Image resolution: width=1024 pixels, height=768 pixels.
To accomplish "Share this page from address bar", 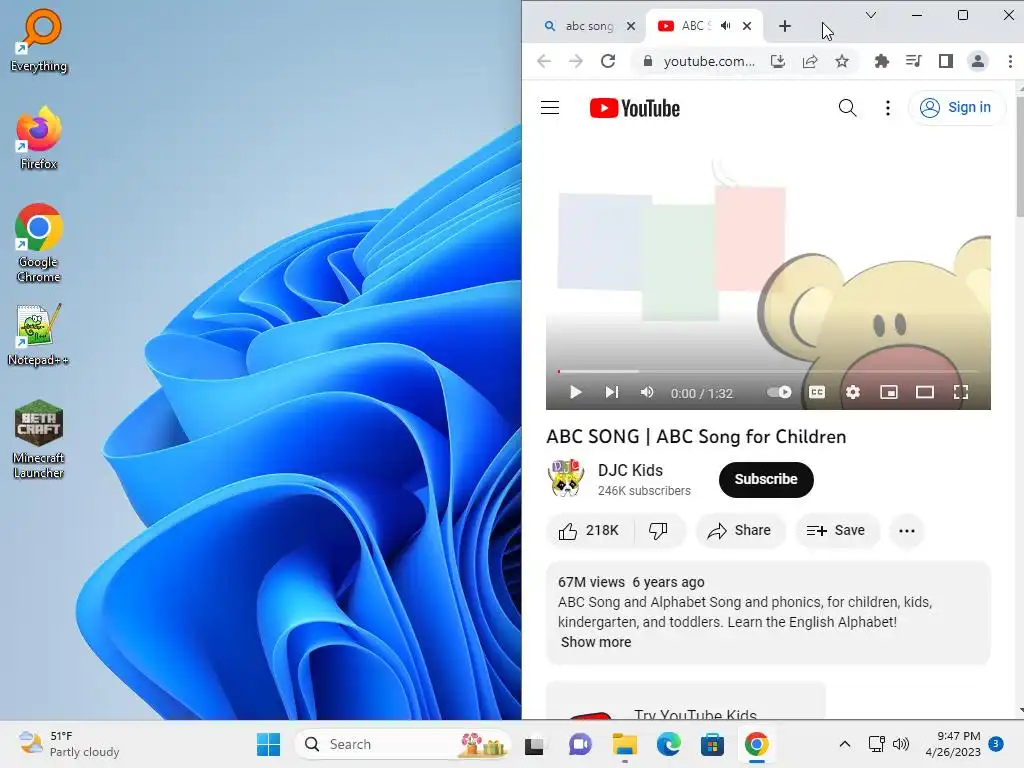I will (x=810, y=61).
